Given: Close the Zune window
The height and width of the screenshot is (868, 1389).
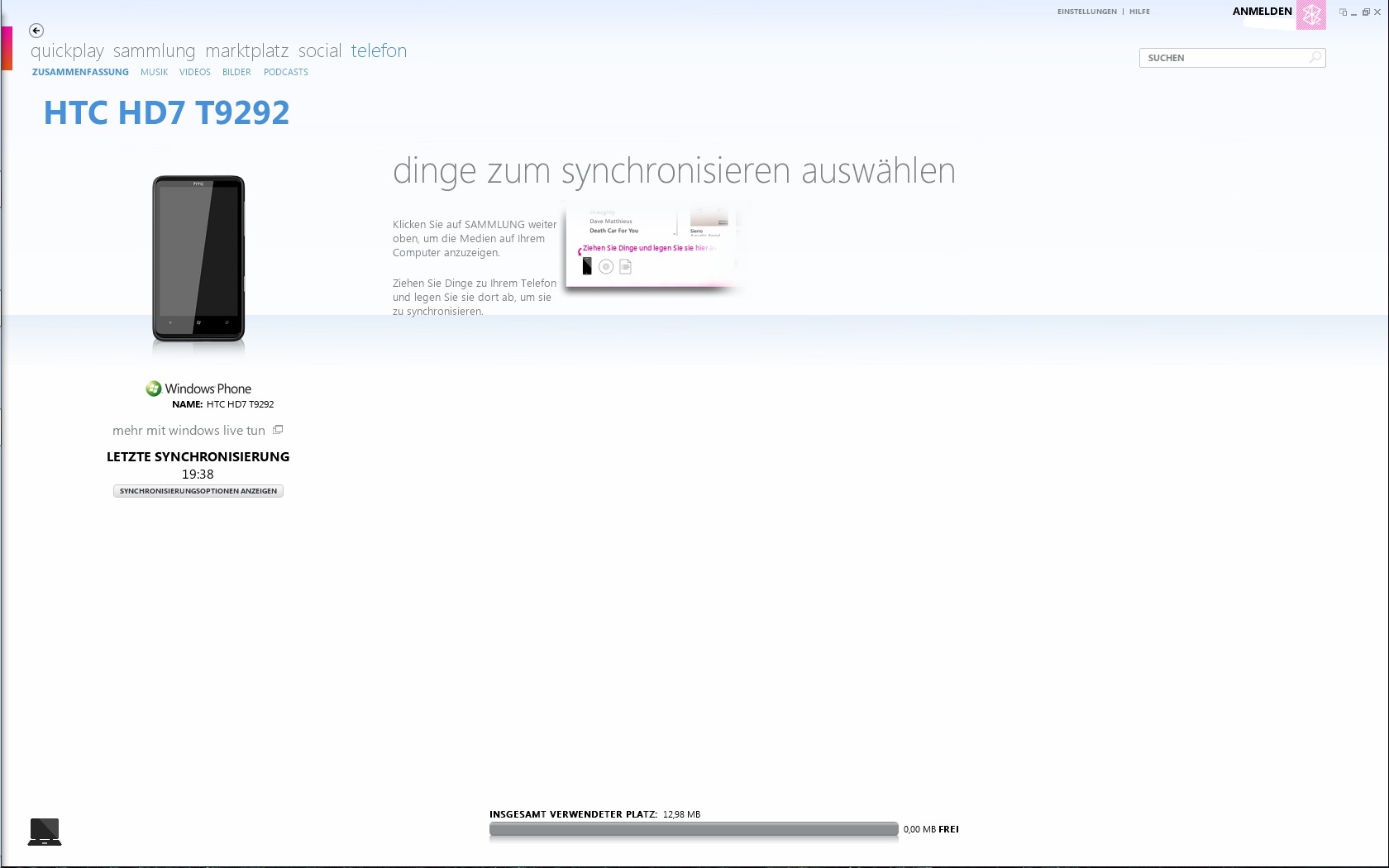Looking at the screenshot, I should pos(1377,12).
